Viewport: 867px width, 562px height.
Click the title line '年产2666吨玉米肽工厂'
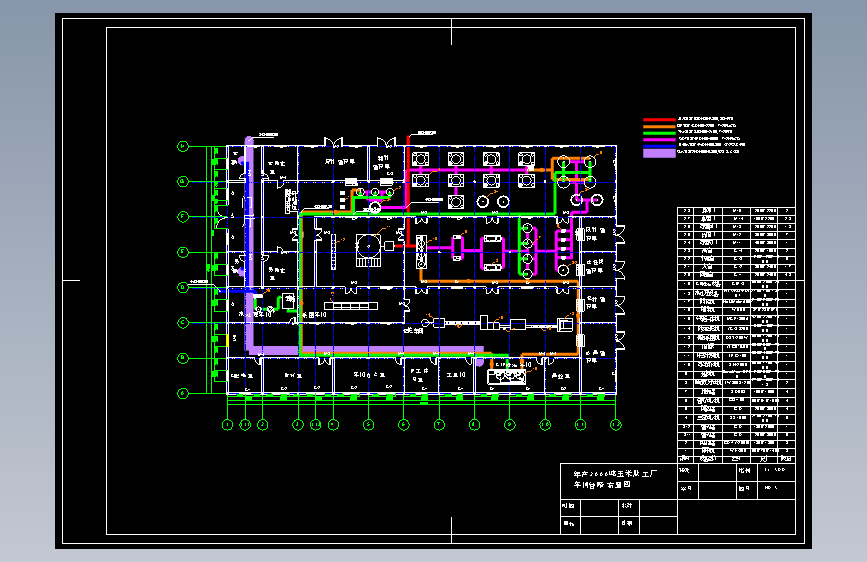tap(615, 474)
